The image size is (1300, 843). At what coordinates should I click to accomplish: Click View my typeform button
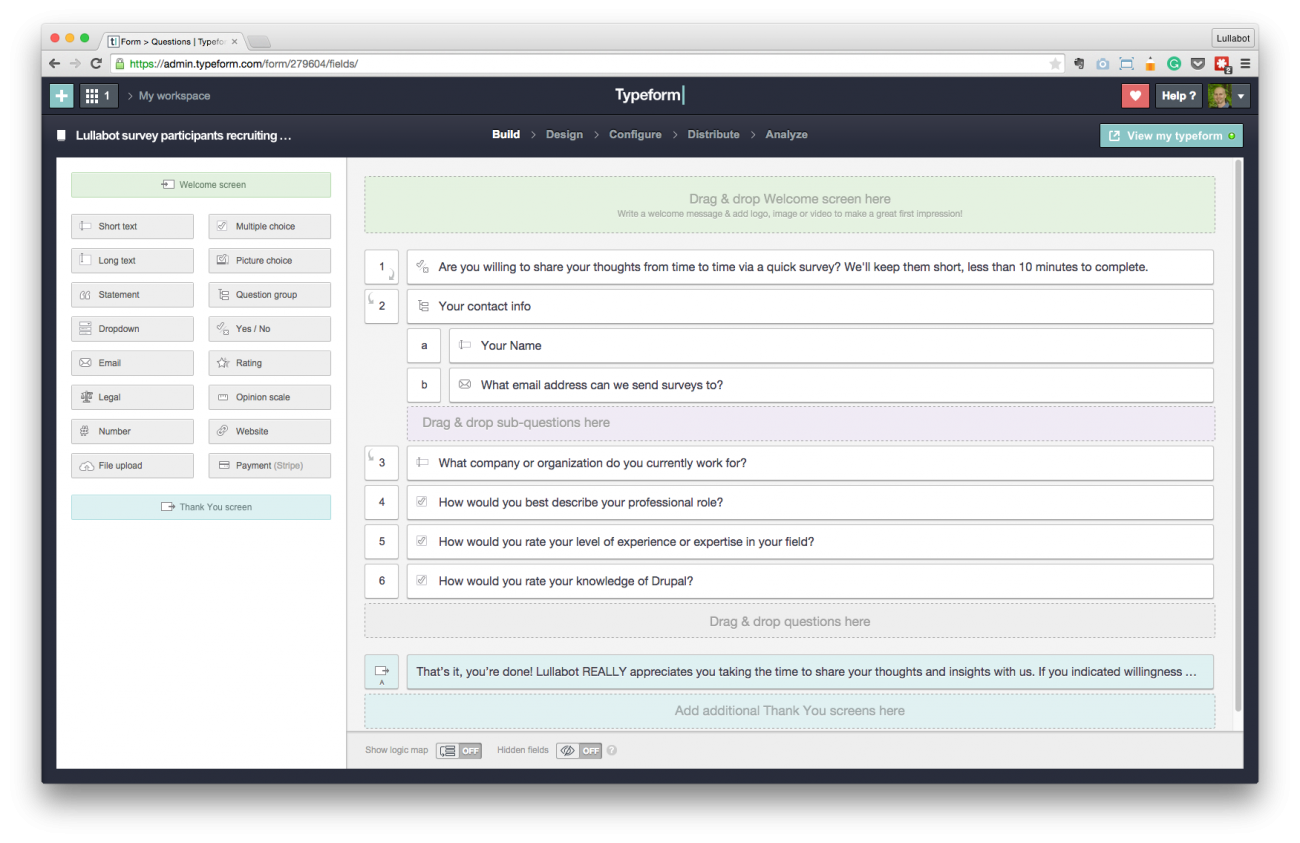tap(1171, 136)
